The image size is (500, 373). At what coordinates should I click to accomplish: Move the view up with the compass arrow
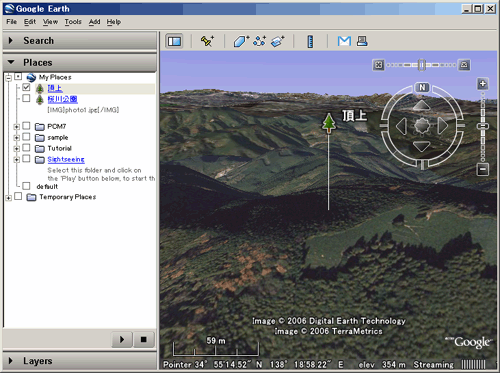[x=422, y=105]
